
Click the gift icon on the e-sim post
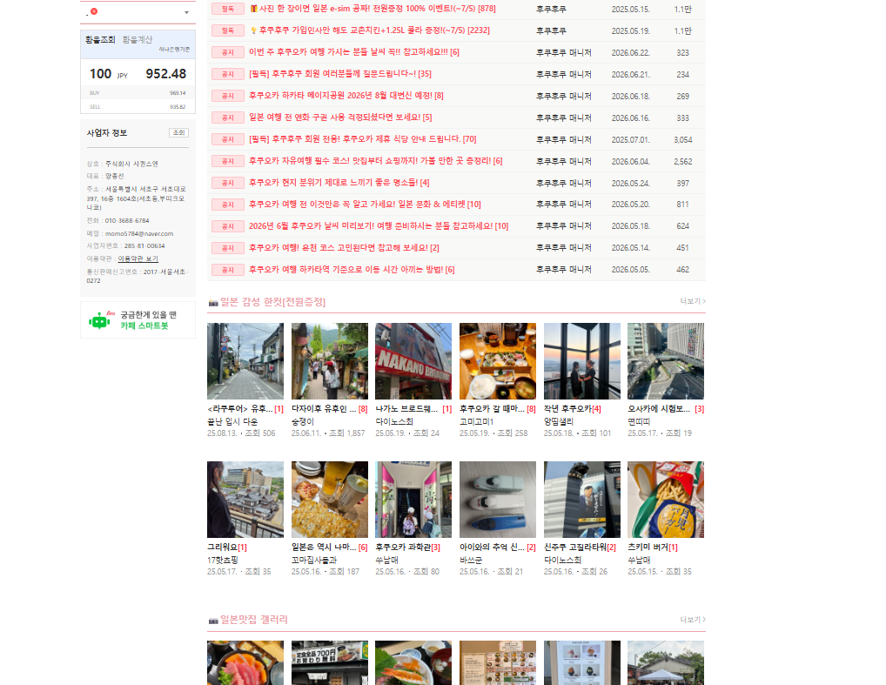[254, 8]
